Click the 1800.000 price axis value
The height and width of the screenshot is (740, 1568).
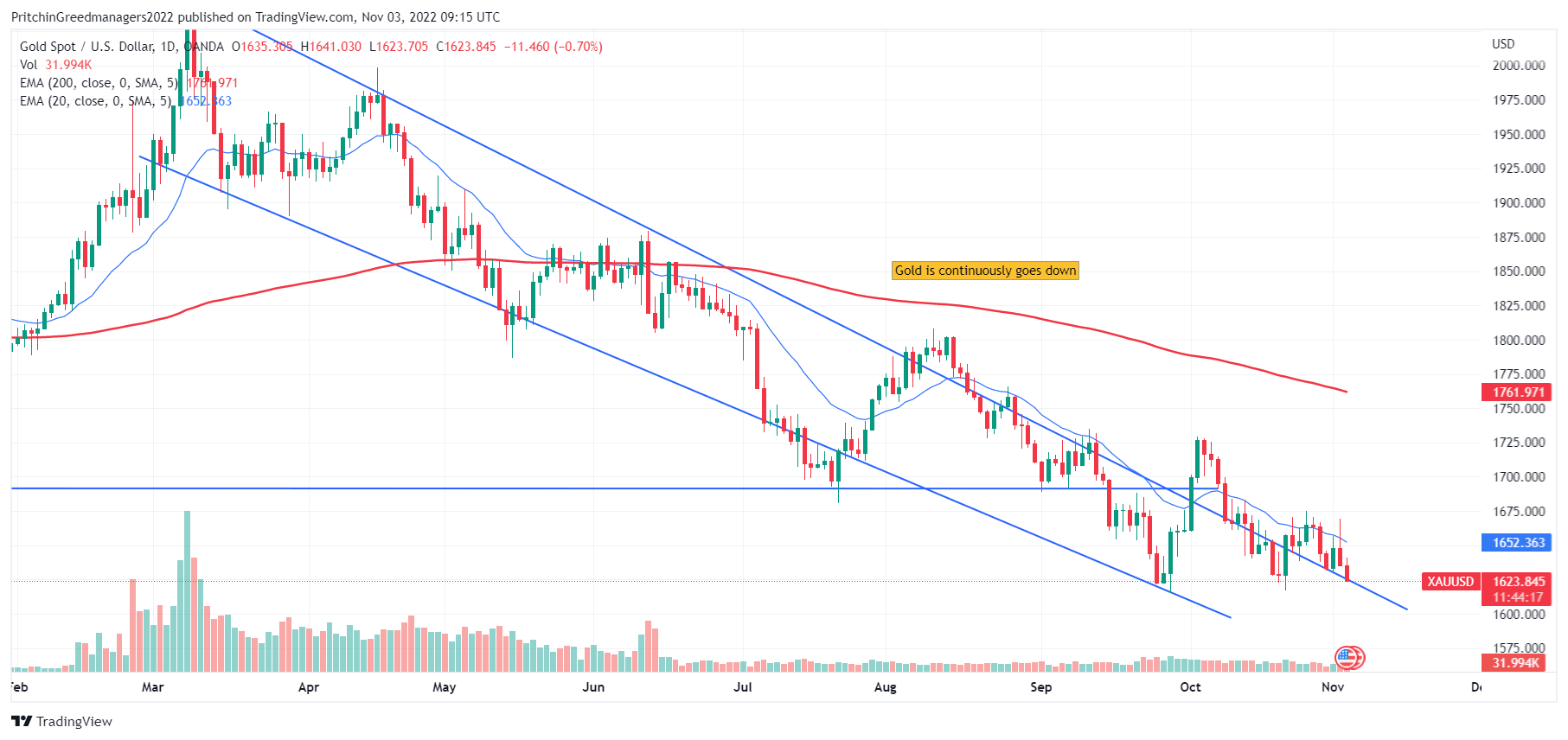(1519, 341)
